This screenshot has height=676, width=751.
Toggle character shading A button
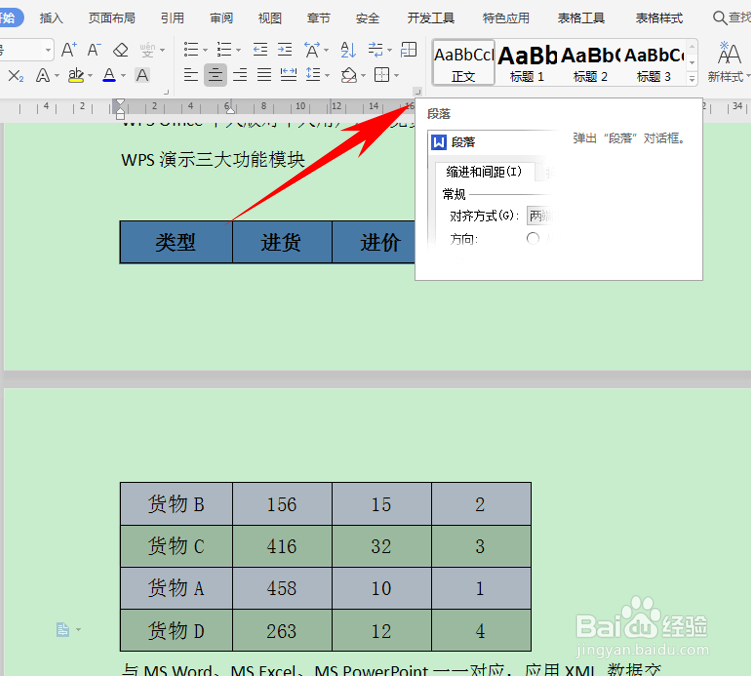[x=142, y=75]
